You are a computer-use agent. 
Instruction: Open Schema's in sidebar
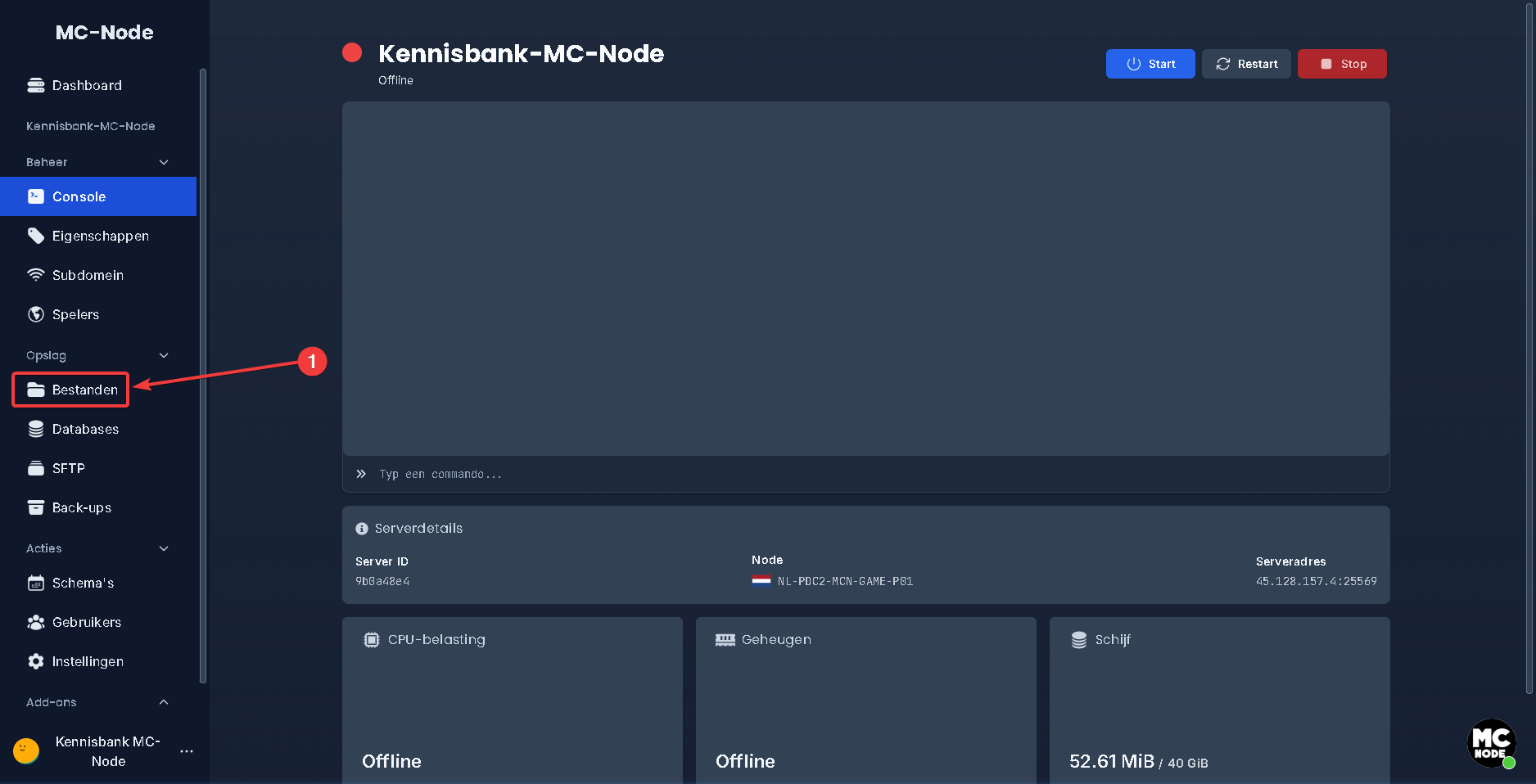(x=98, y=583)
